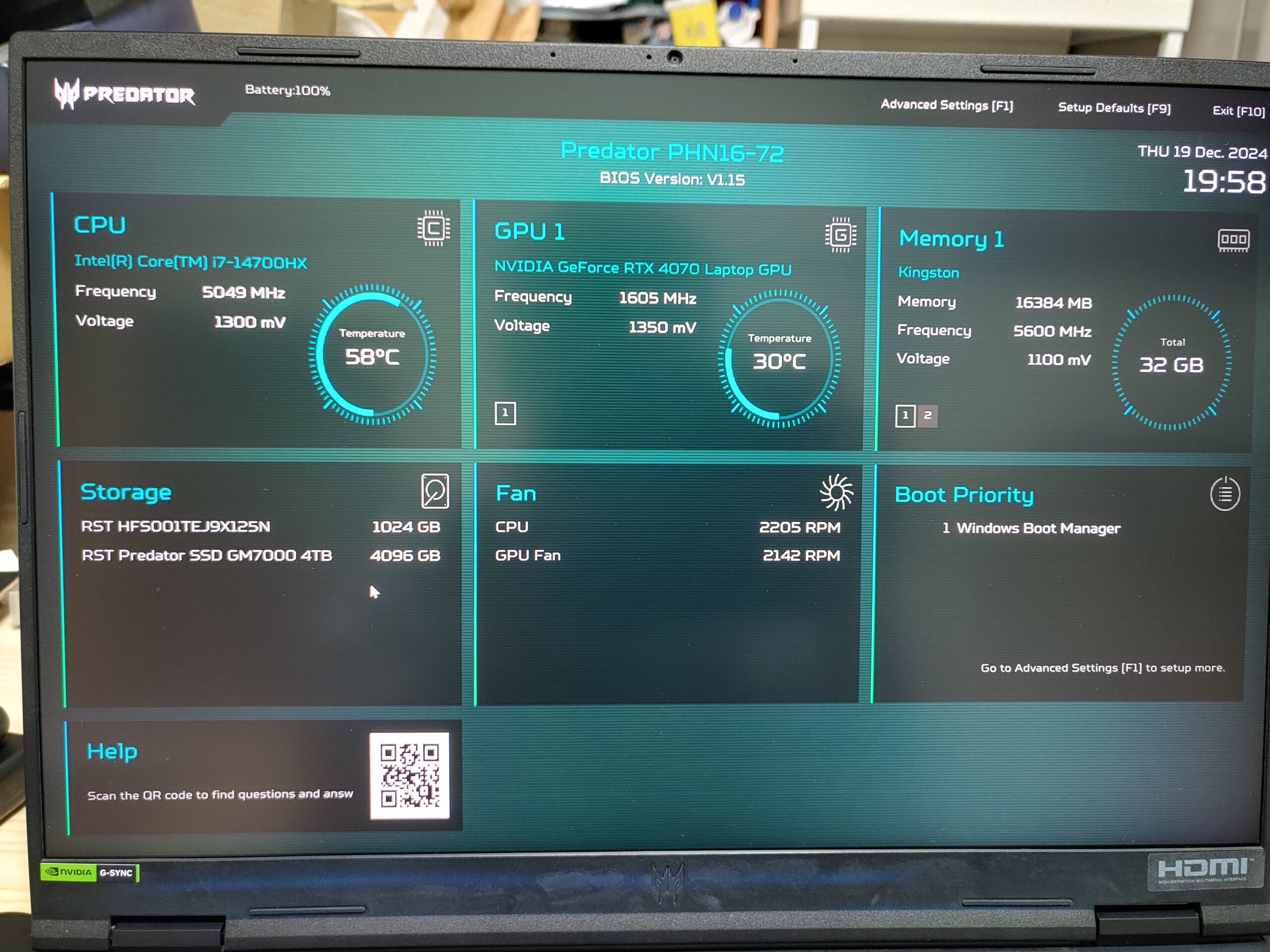Switch to Memory slot 2 page
The image size is (1270, 952).
(x=927, y=416)
